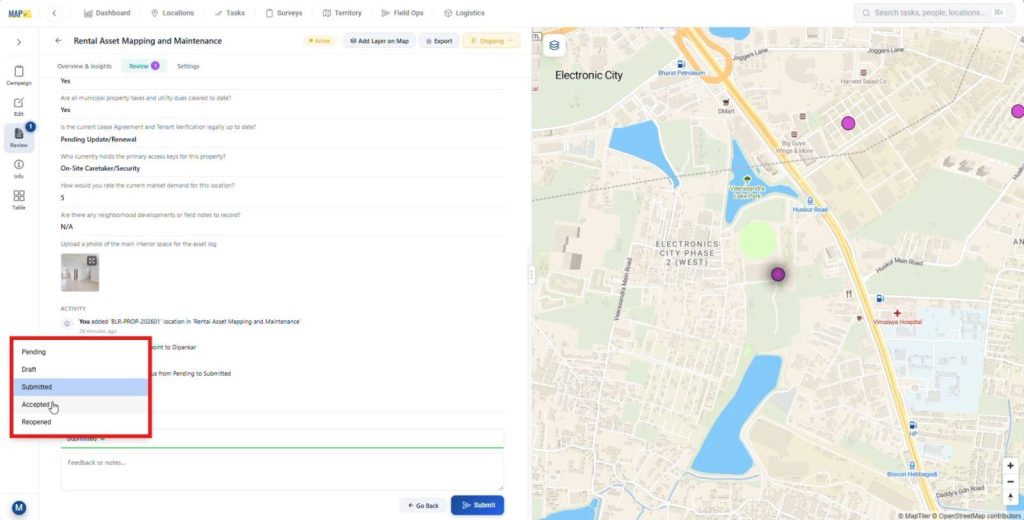Image resolution: width=1024 pixels, height=520 pixels.
Task: Click the M user avatar
Action: (19, 508)
